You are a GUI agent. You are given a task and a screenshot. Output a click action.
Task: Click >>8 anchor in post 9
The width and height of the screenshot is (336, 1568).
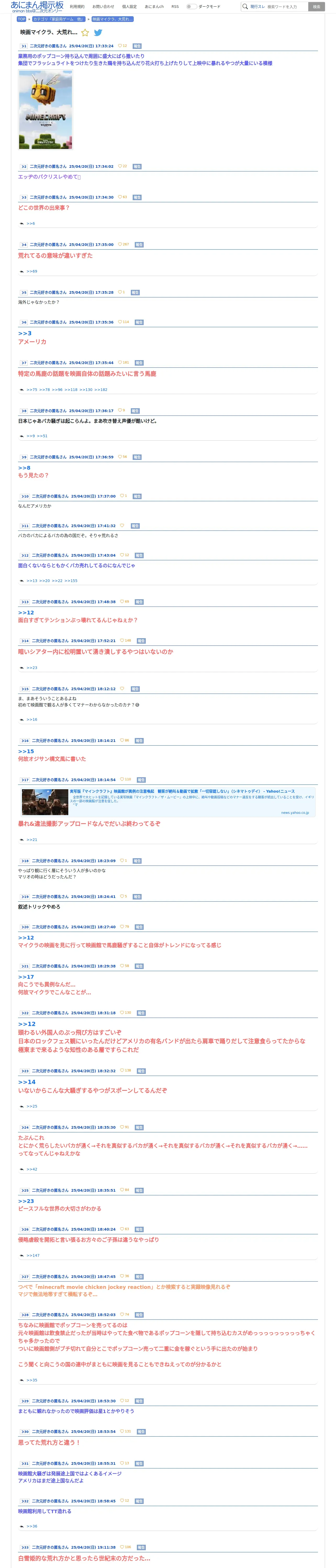(24, 468)
